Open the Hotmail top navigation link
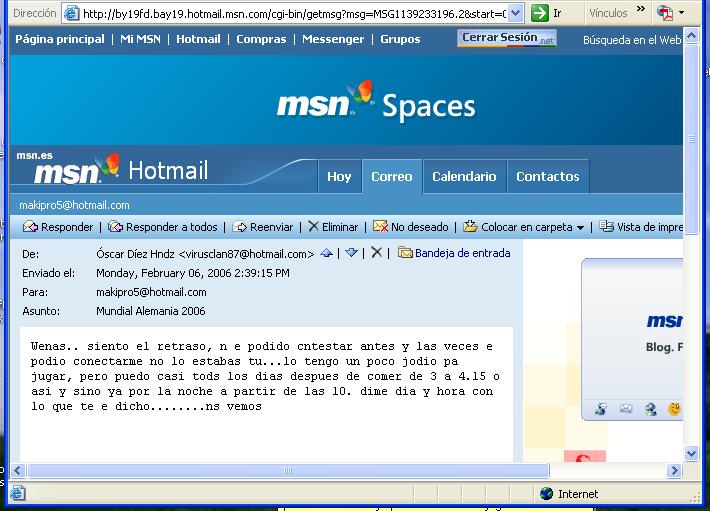710x511 pixels. (x=198, y=39)
